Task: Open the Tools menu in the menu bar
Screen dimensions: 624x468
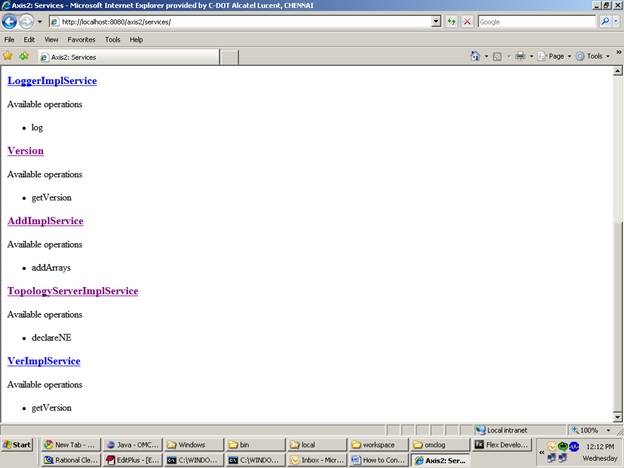Action: pos(112,39)
